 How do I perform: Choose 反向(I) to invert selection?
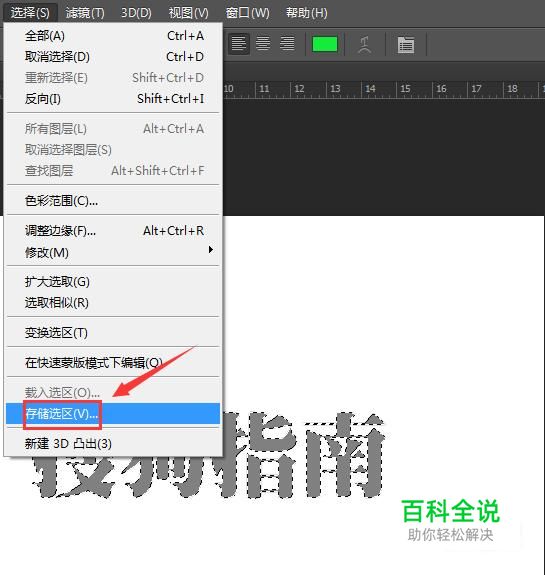point(113,99)
